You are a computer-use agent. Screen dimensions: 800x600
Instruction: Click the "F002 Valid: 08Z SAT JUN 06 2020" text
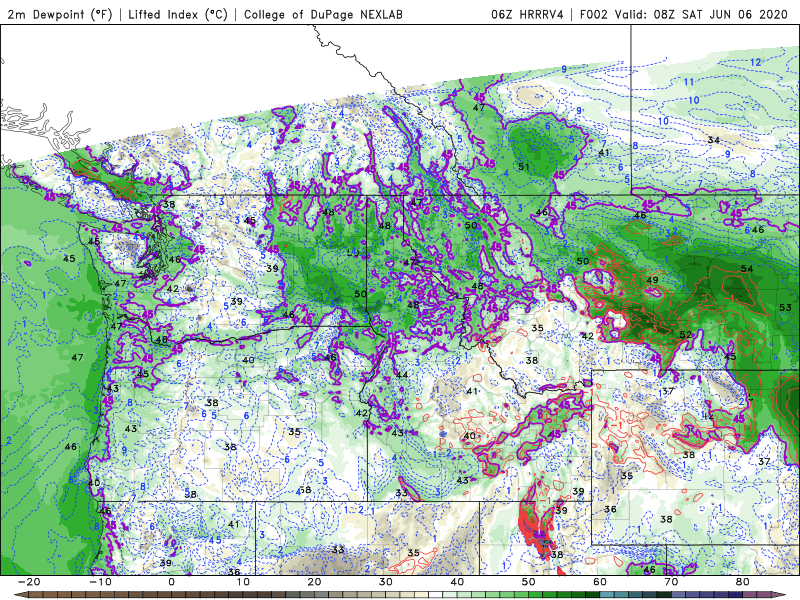tap(684, 14)
